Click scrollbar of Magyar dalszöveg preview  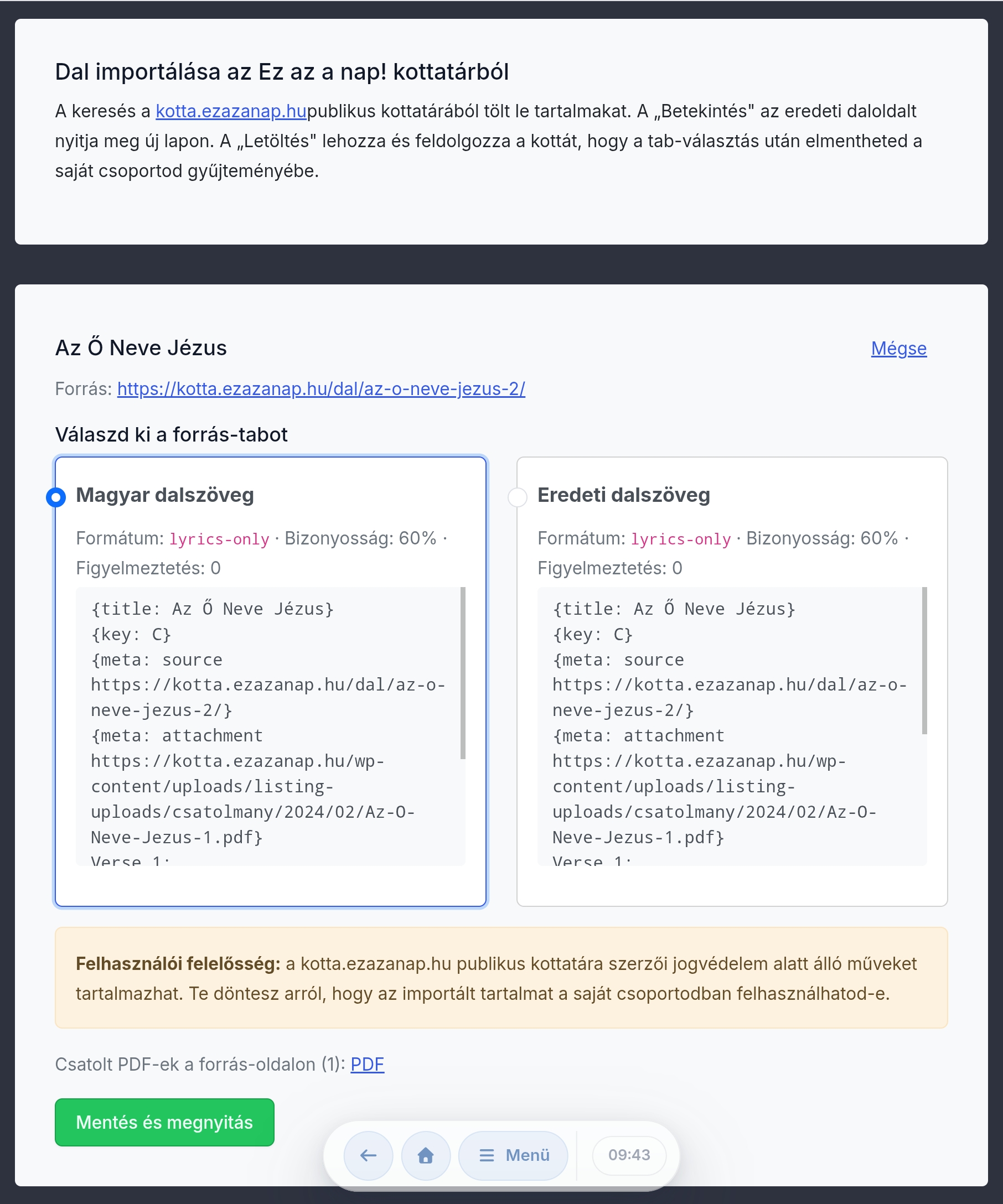(x=463, y=672)
